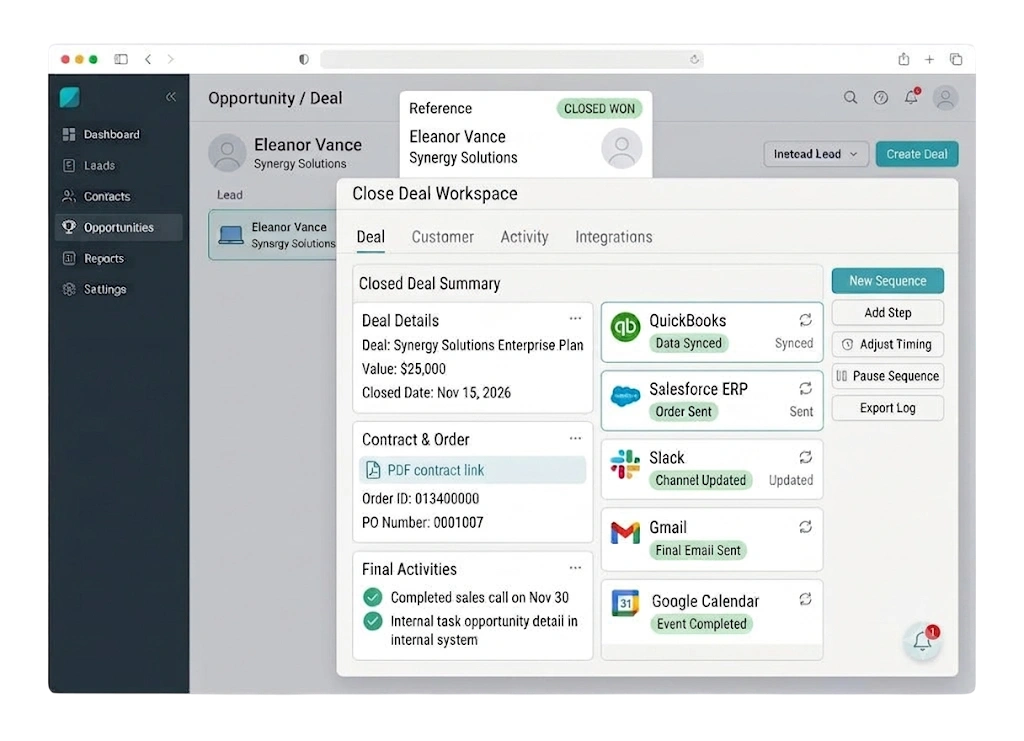The image size is (1024, 741).
Task: Open the Gmail integration icon
Action: click(x=625, y=533)
